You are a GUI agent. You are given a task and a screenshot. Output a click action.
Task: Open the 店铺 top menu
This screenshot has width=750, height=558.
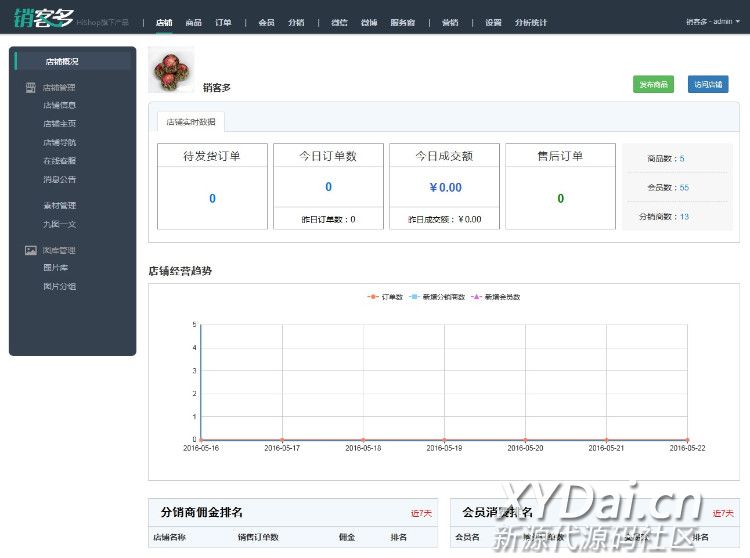click(164, 22)
